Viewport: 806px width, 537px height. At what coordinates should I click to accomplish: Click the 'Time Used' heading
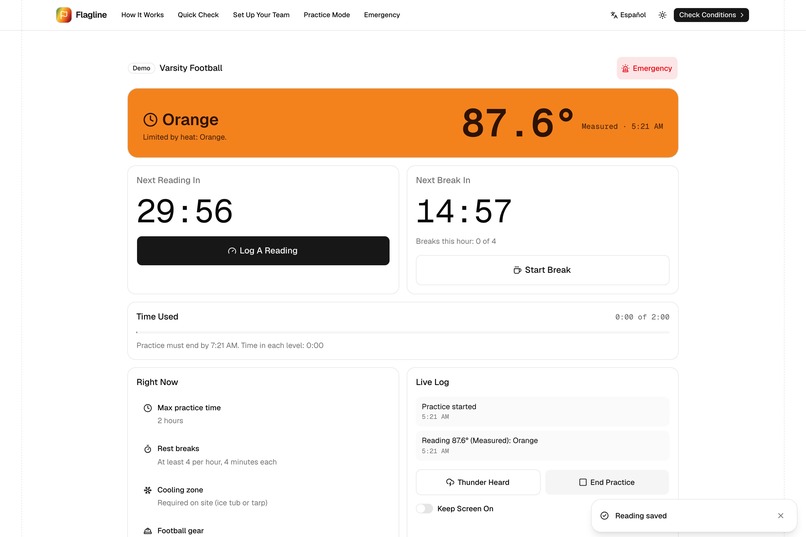pos(157,317)
